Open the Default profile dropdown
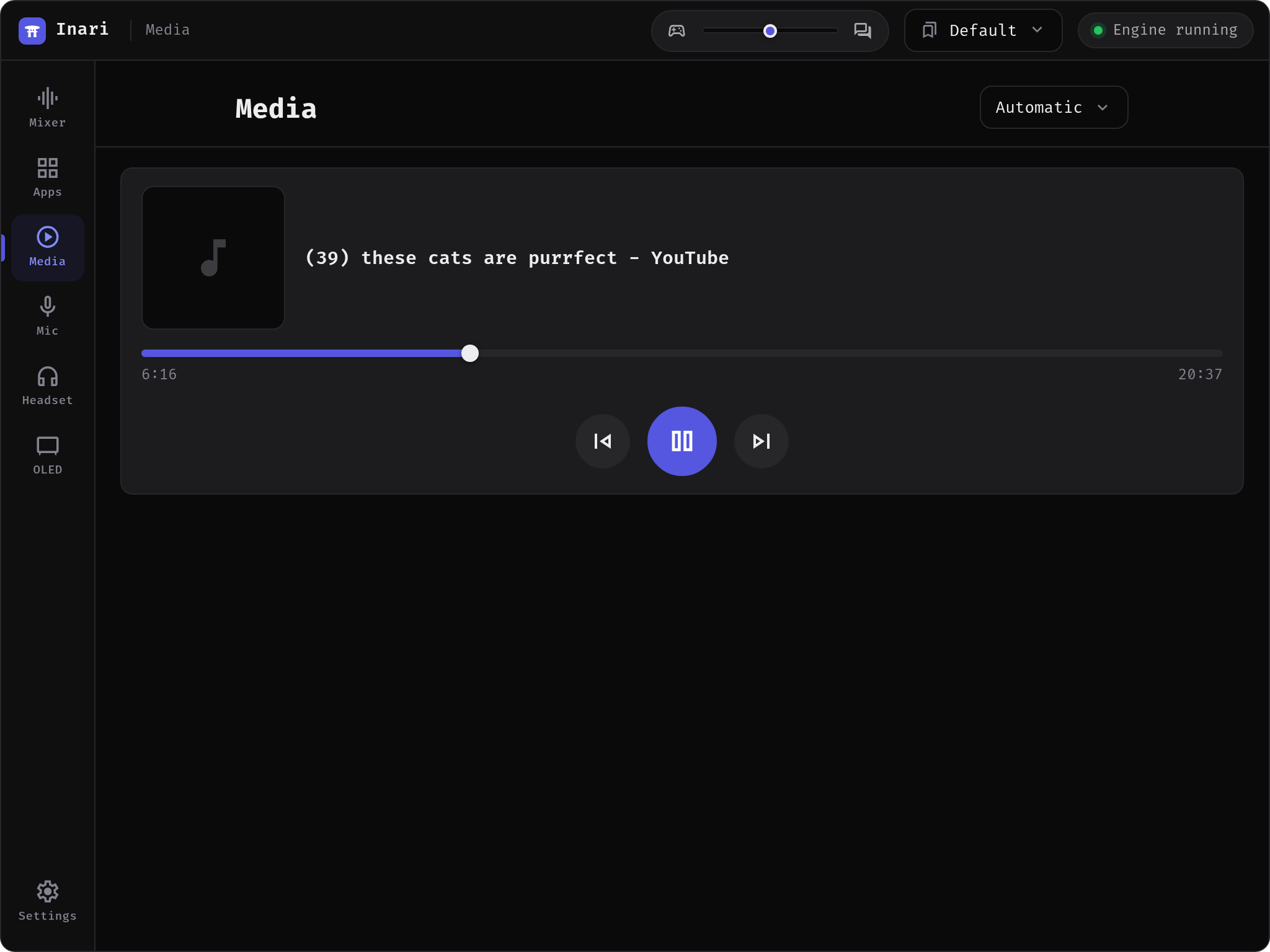The image size is (1270, 952). [x=983, y=30]
